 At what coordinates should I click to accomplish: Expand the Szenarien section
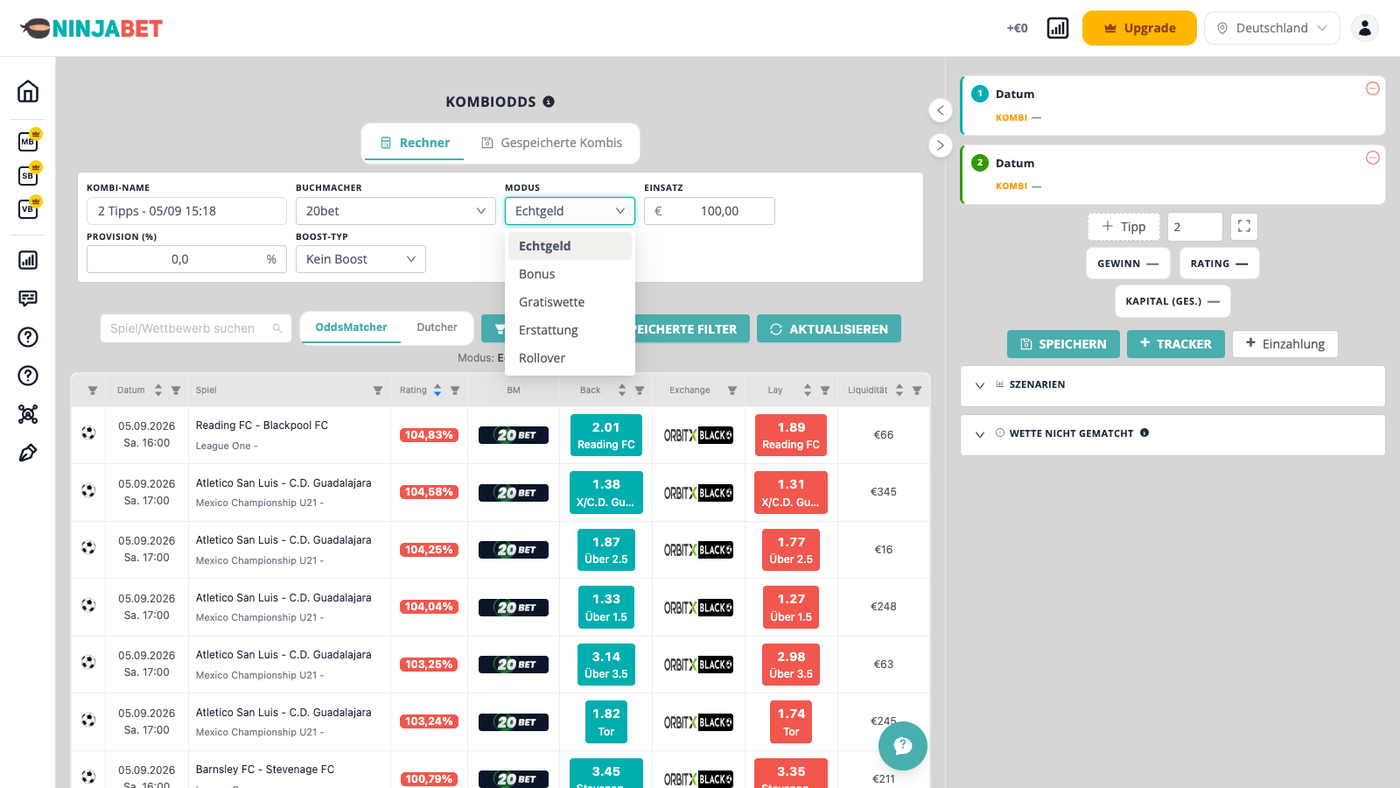click(1173, 384)
